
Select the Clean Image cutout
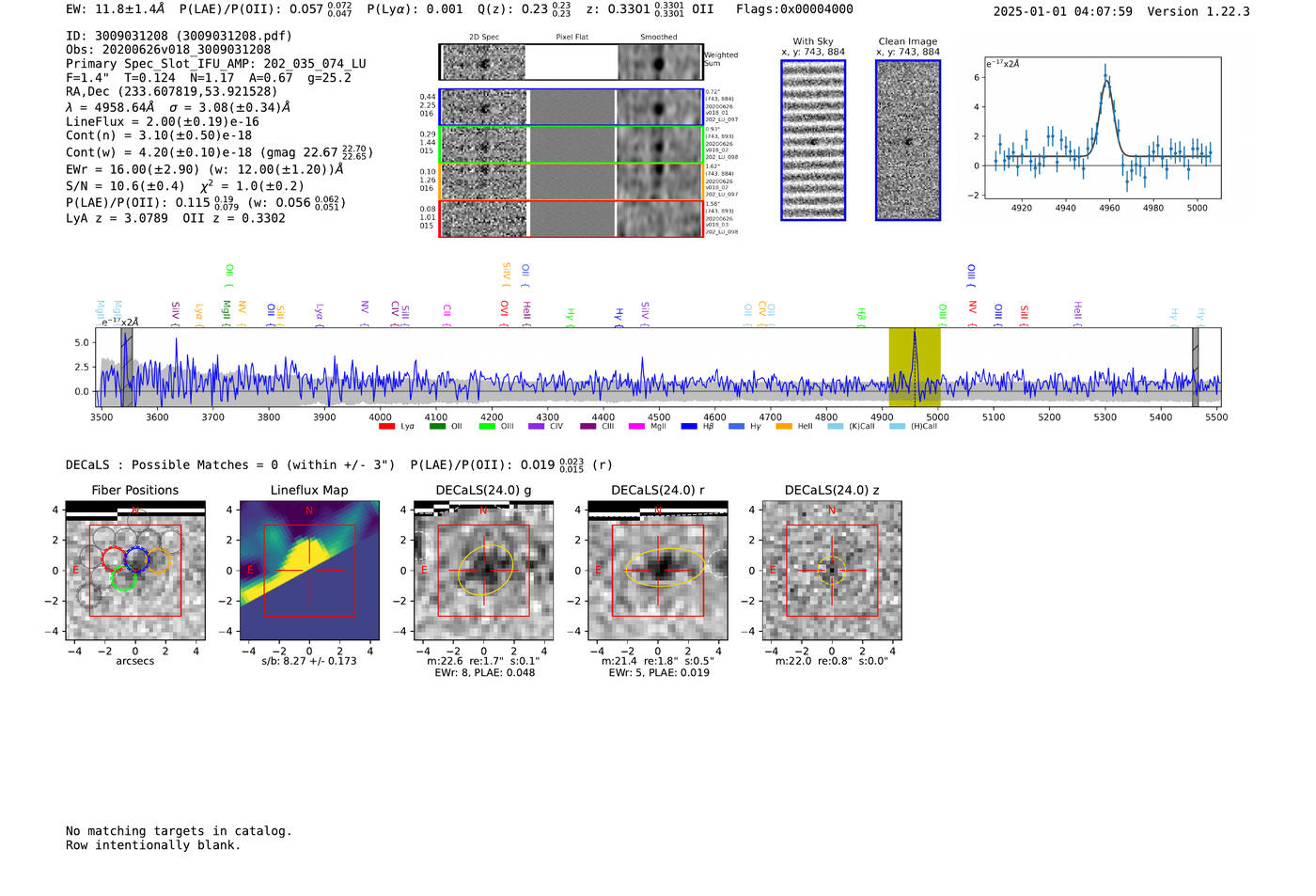[908, 140]
